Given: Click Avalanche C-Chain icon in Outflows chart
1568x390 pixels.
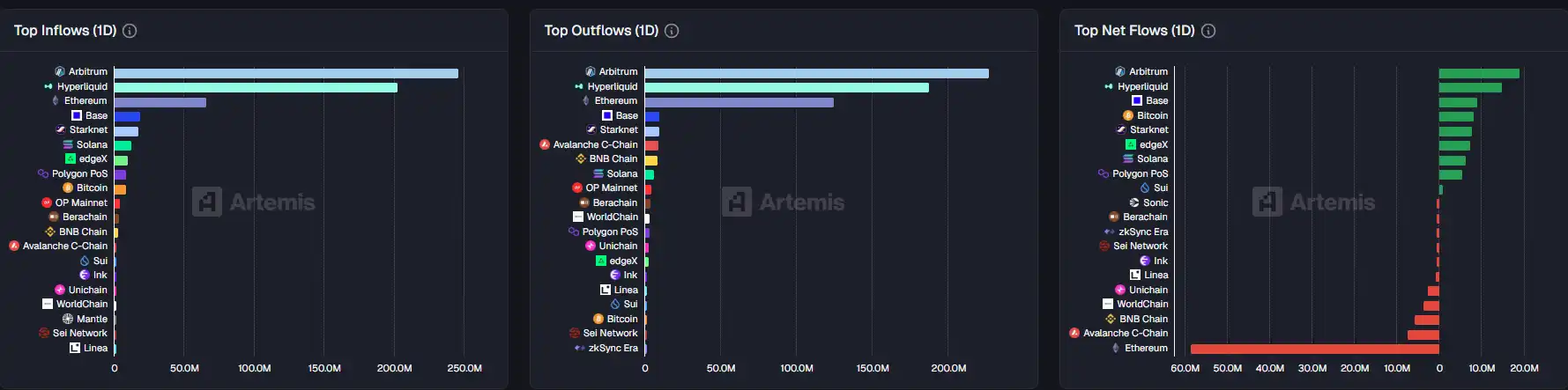Looking at the screenshot, I should 545,144.
